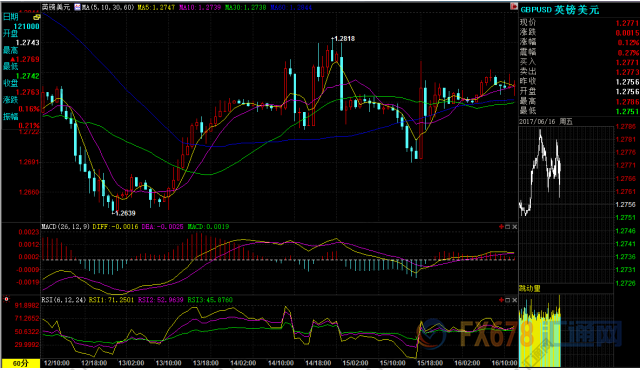Select the 1.2639 low price marker

124,213
